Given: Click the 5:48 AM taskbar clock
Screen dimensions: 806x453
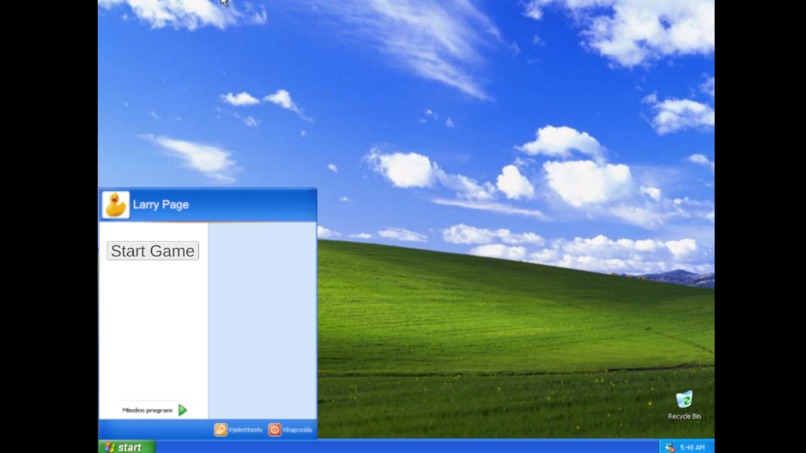Looking at the screenshot, I should (x=692, y=447).
